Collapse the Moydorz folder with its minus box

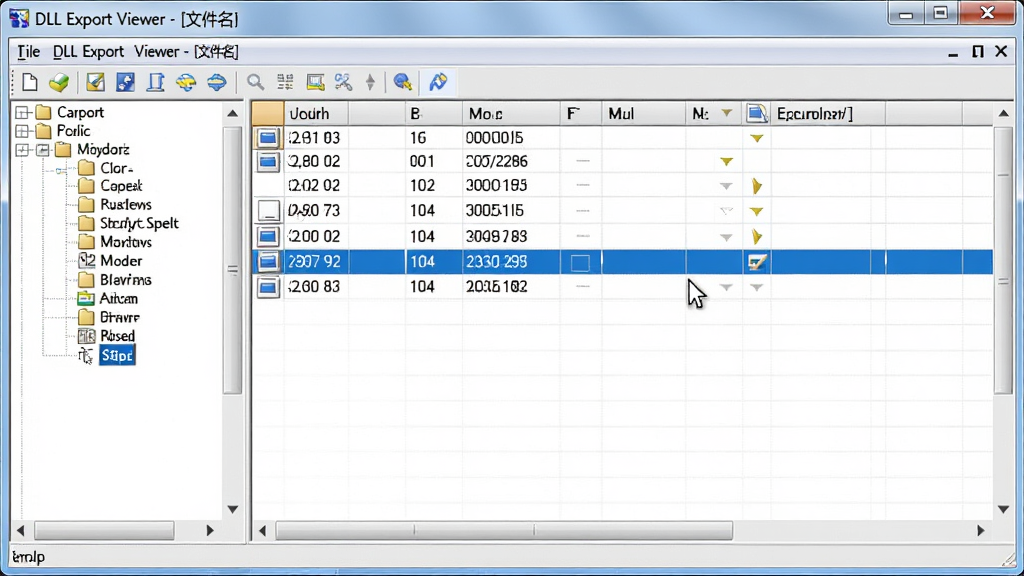(x=42, y=150)
